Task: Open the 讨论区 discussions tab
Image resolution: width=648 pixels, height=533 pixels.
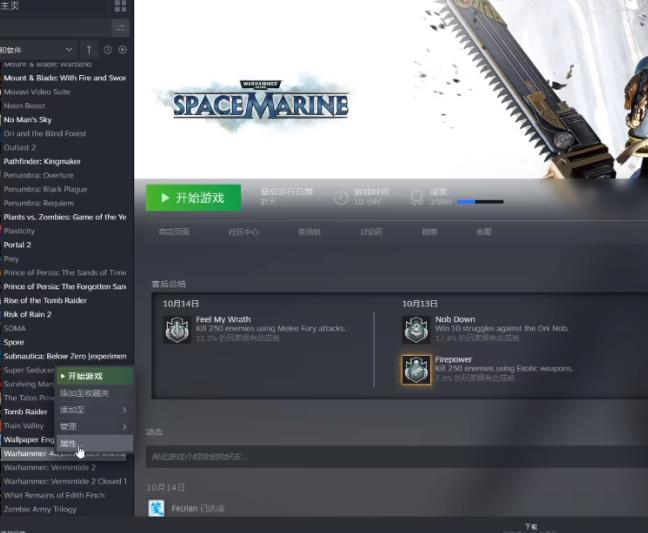Action: click(371, 232)
